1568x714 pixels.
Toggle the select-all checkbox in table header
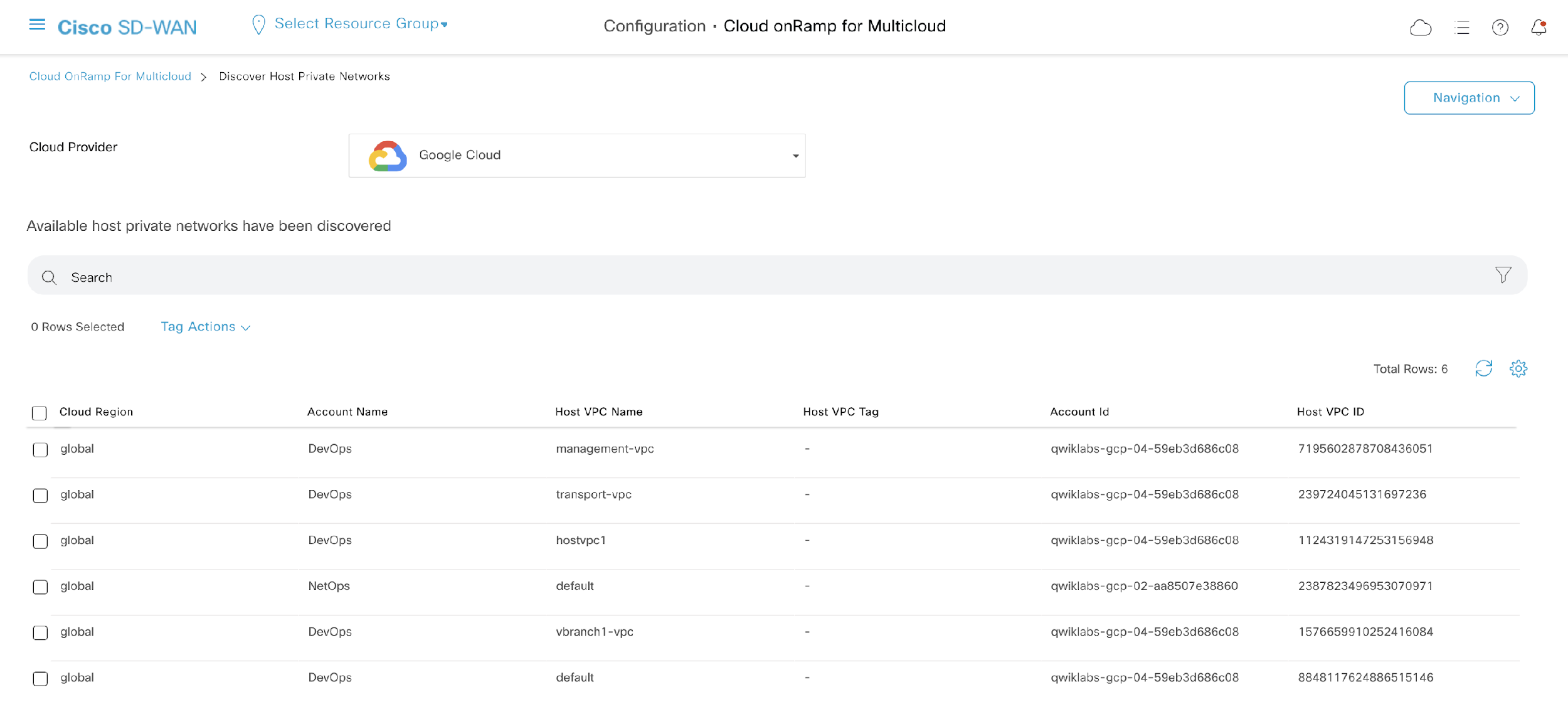(x=40, y=411)
